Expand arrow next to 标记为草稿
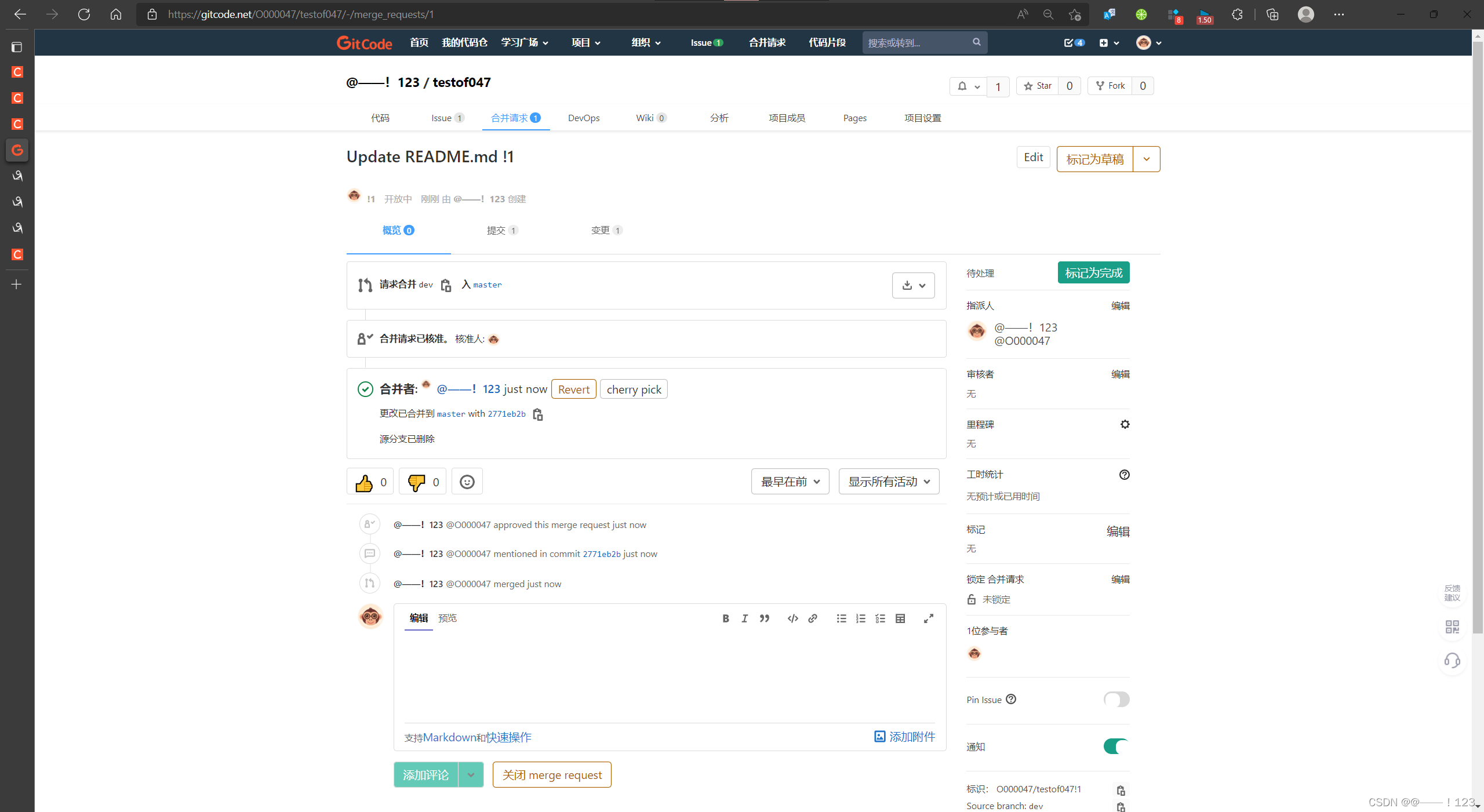1484x812 pixels. tap(1146, 159)
